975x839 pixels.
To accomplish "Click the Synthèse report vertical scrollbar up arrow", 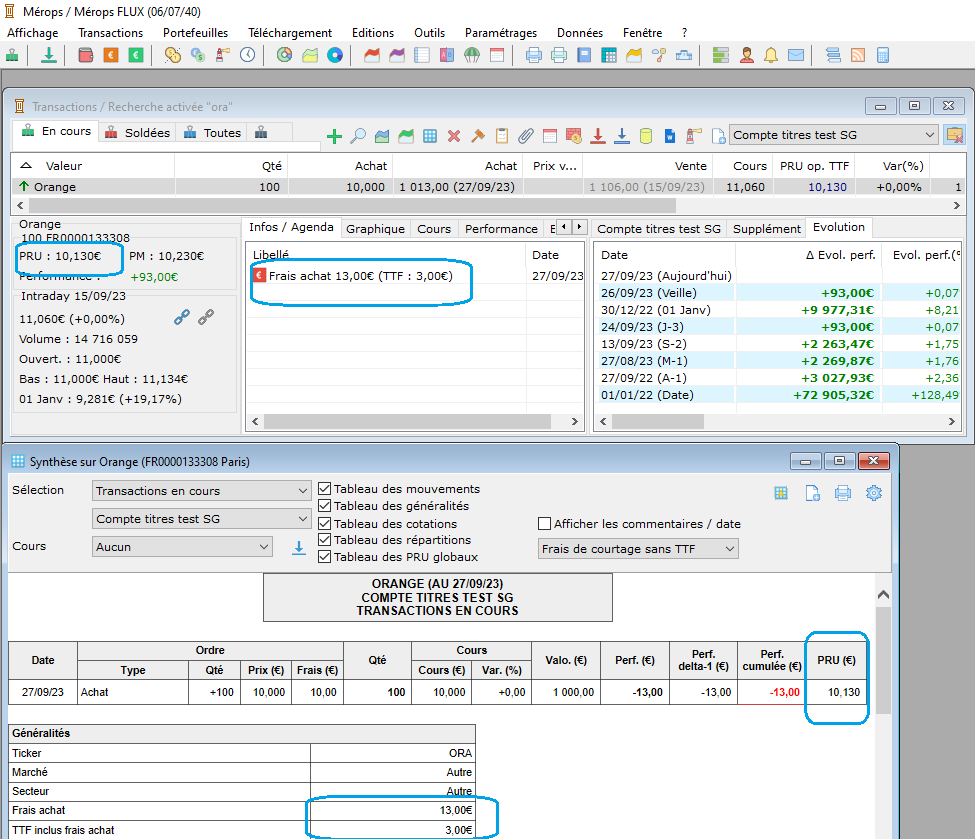I will point(883,595).
